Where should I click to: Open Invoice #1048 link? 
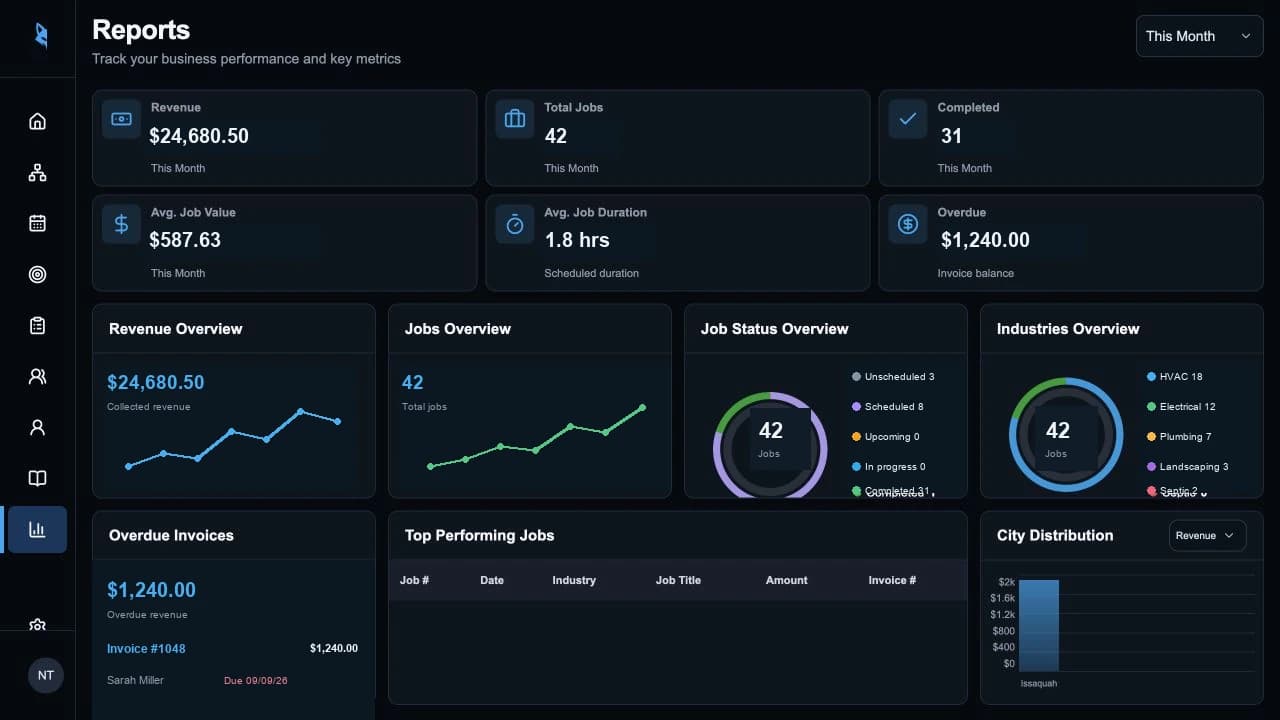[x=146, y=648]
